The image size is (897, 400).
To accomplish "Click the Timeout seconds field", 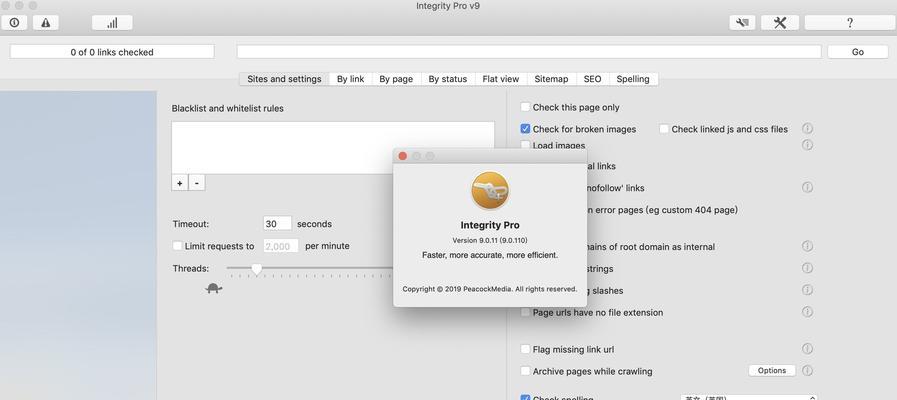I will [x=277, y=224].
